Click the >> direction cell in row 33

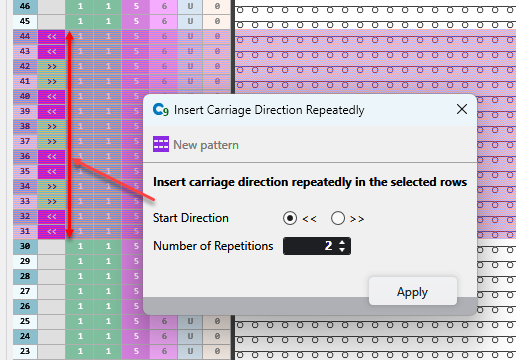pos(51,202)
